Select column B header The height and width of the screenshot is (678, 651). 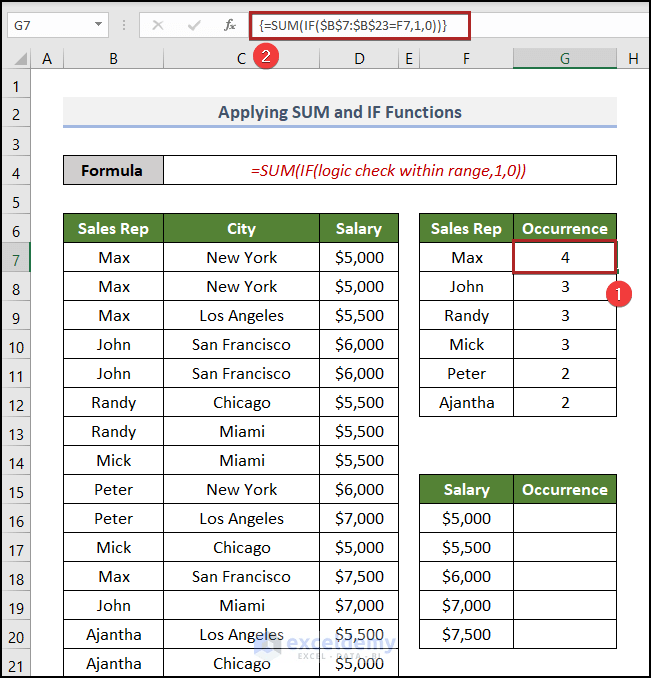tap(113, 58)
